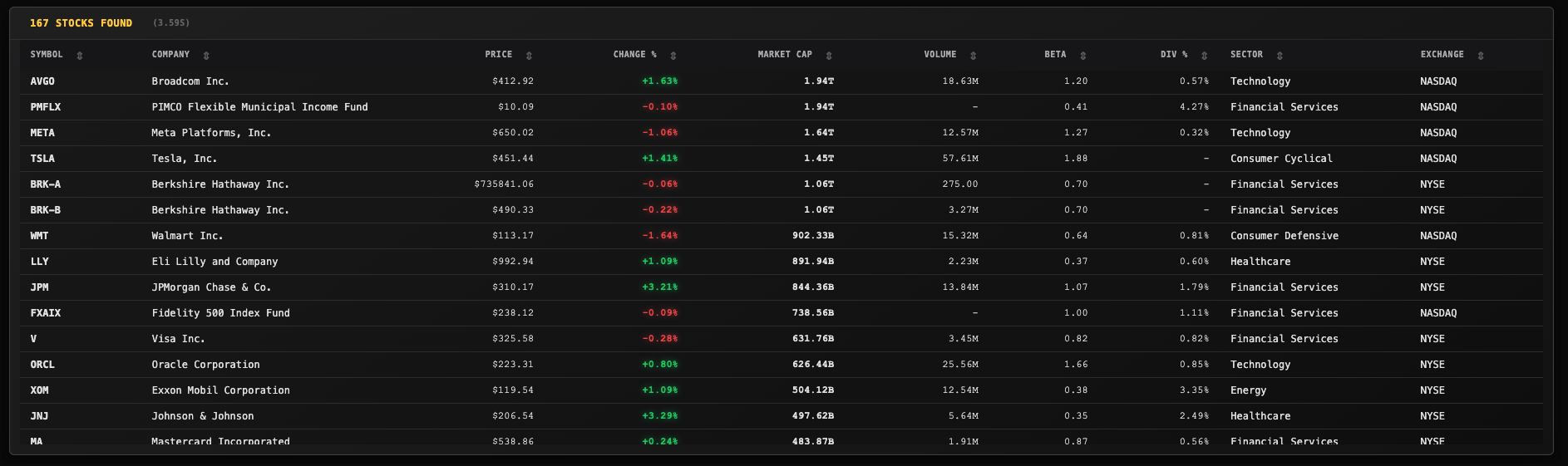1568x466 pixels.
Task: Click the Meta Platforms, Inc. name
Action: 211,133
